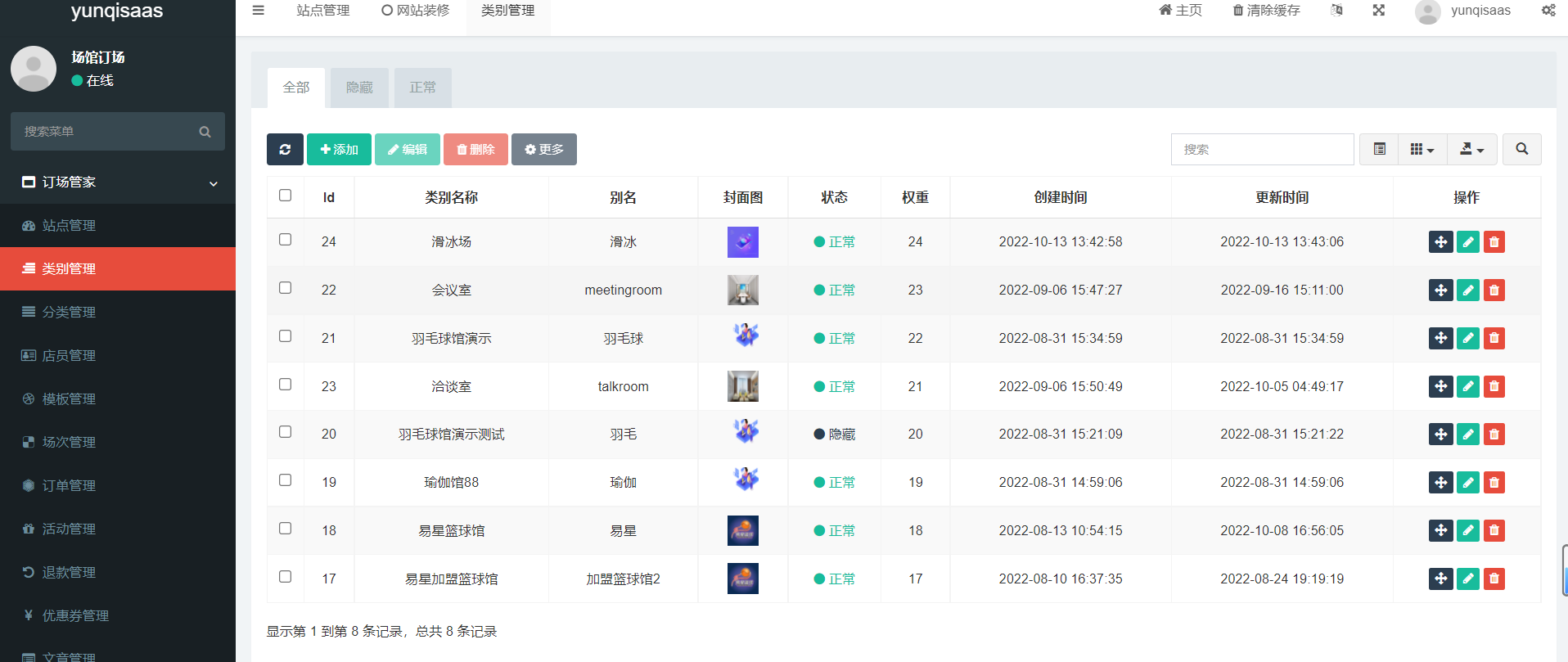Viewport: 1568px width, 662px height.
Task: Switch to the 全部 tab
Action: pos(296,88)
